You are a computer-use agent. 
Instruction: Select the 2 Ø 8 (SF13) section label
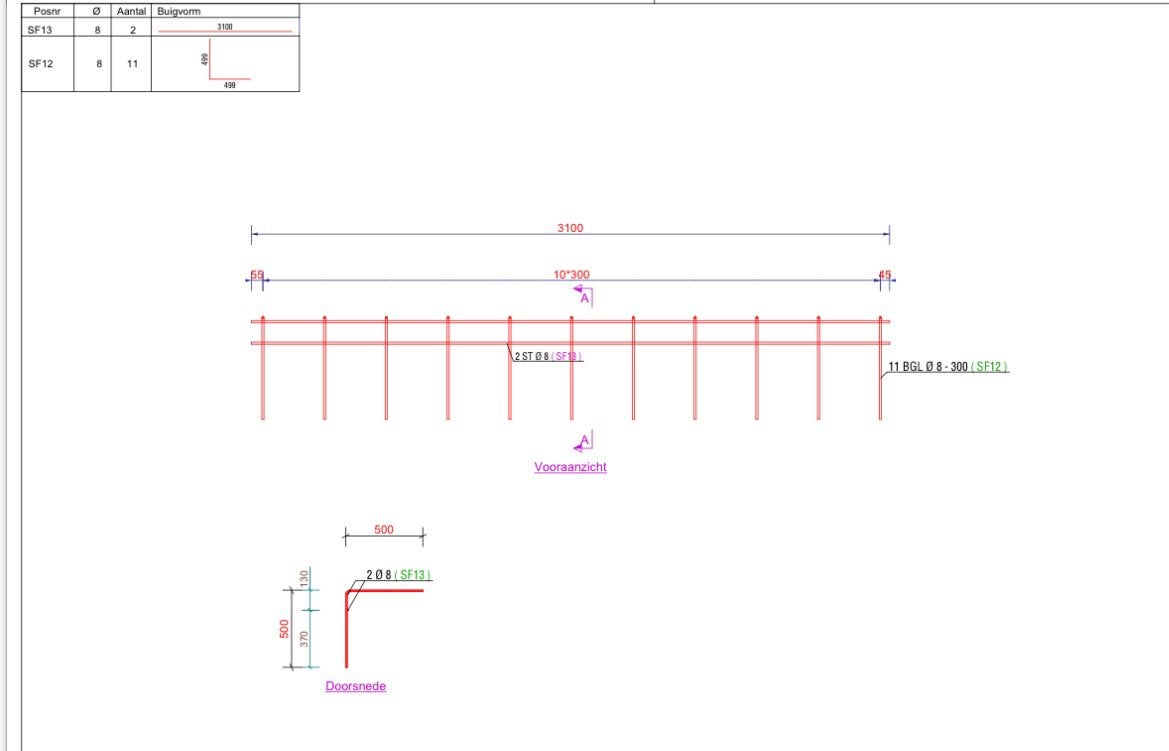399,575
